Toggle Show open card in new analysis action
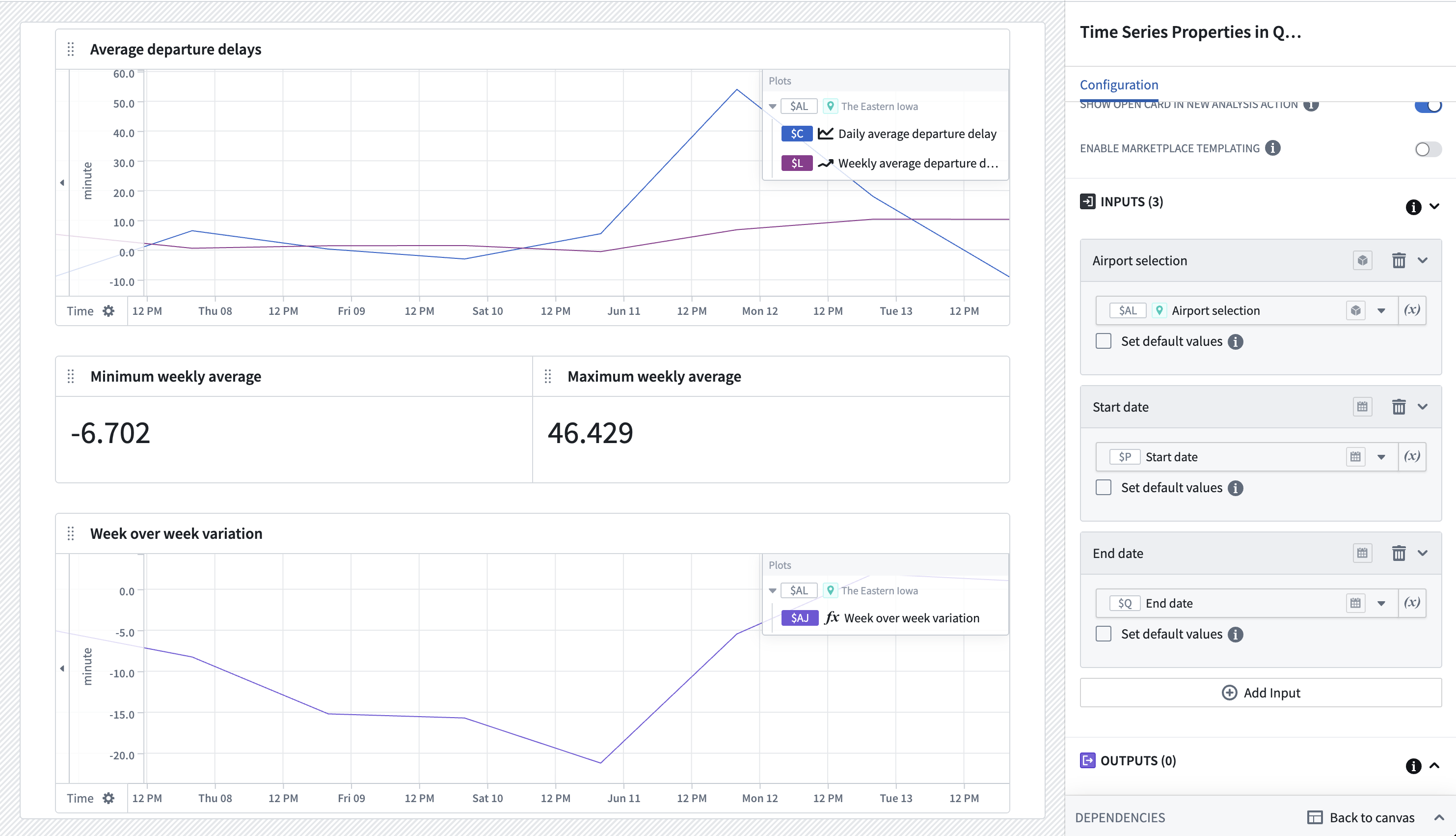1456x836 pixels. pos(1428,106)
